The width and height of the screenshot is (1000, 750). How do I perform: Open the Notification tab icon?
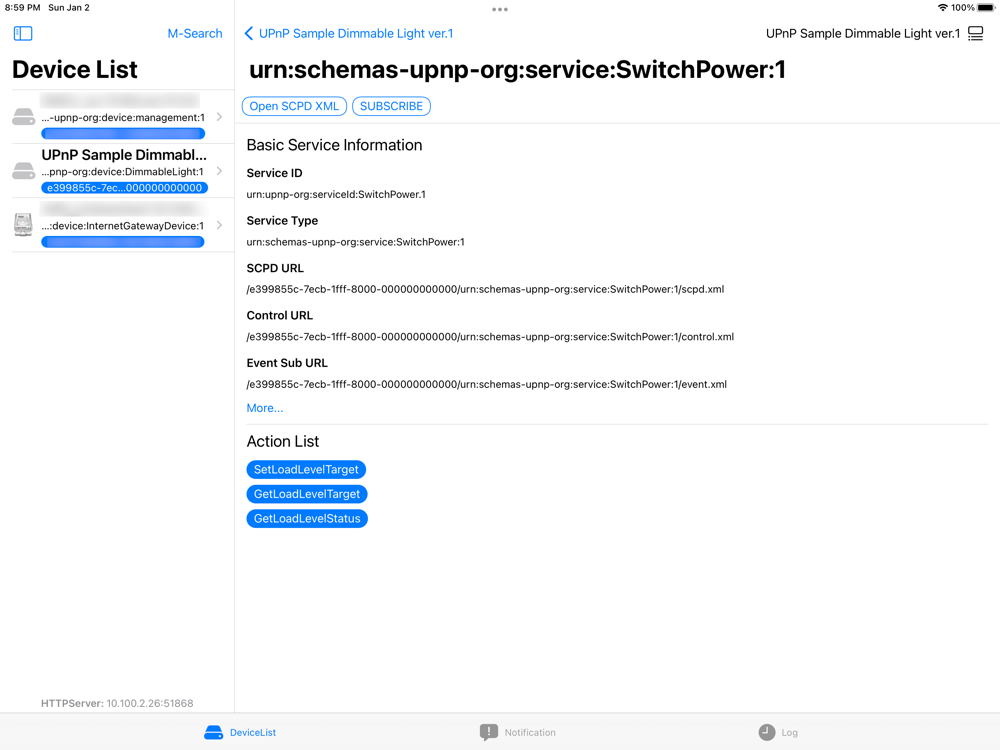pos(489,732)
